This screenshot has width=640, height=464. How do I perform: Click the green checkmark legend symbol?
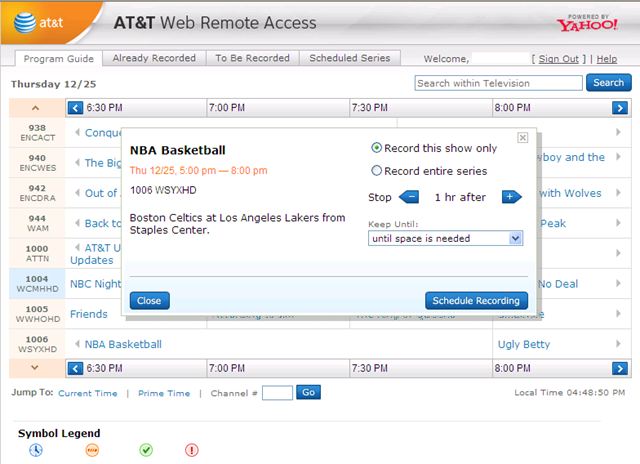pyautogui.click(x=146, y=450)
